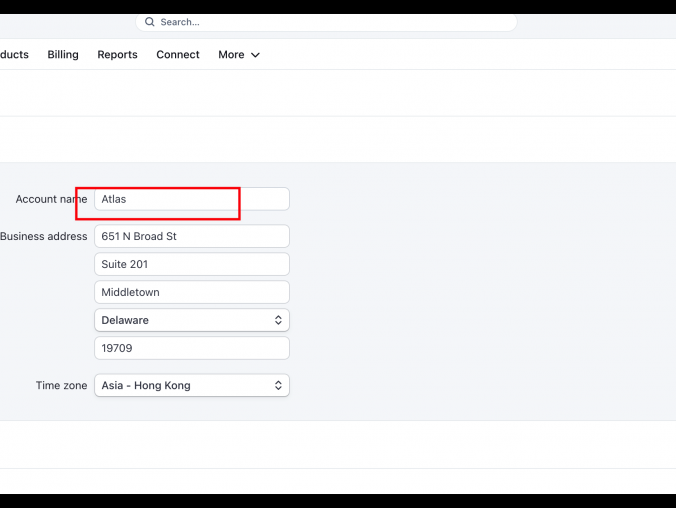This screenshot has width=676, height=508.
Task: Edit the street address 651 N Broad St
Action: [x=191, y=236]
